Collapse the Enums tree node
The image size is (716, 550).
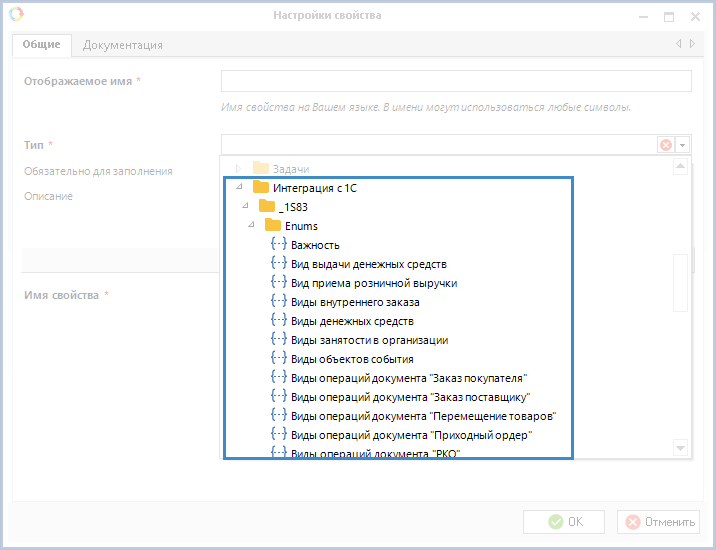pos(251,224)
